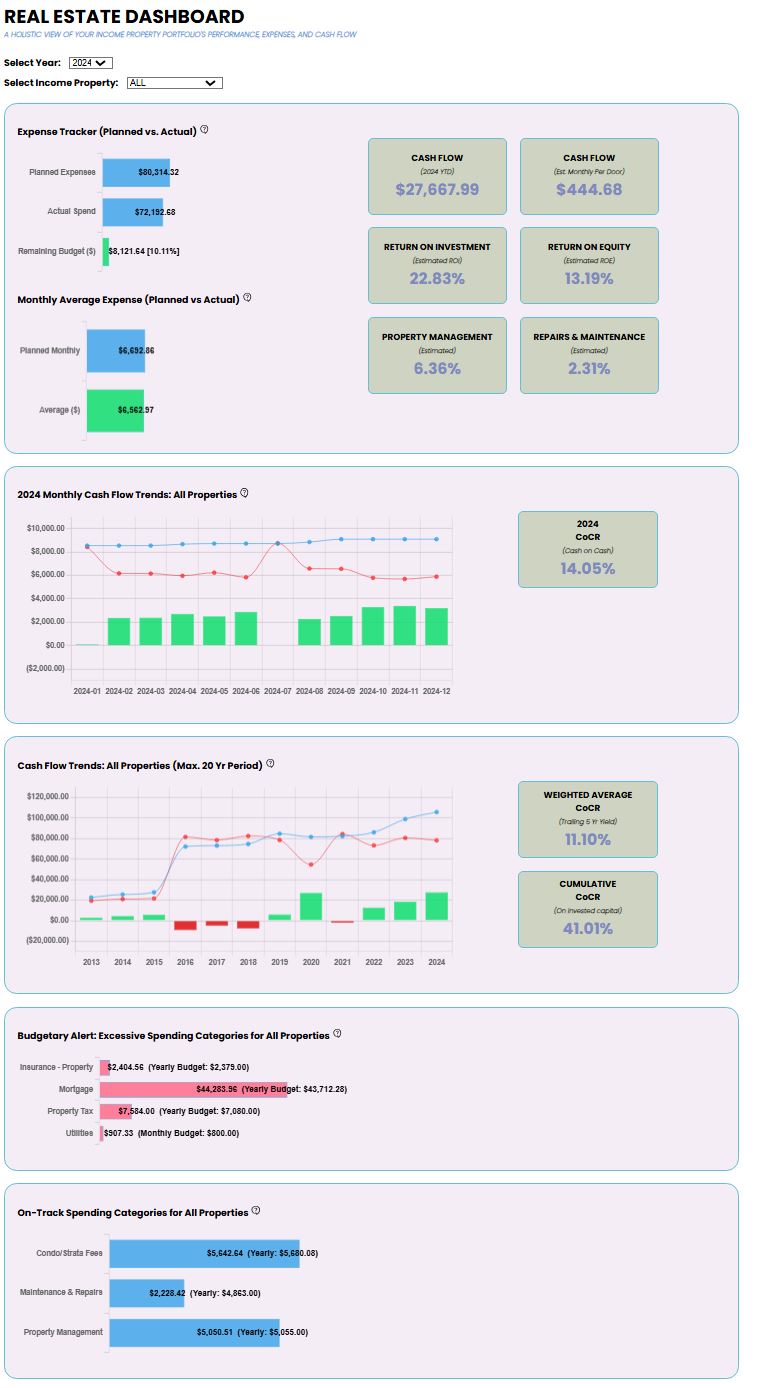Screen dimensions: 766x1388
Task: Click the Return on Equity card
Action: [x=589, y=266]
